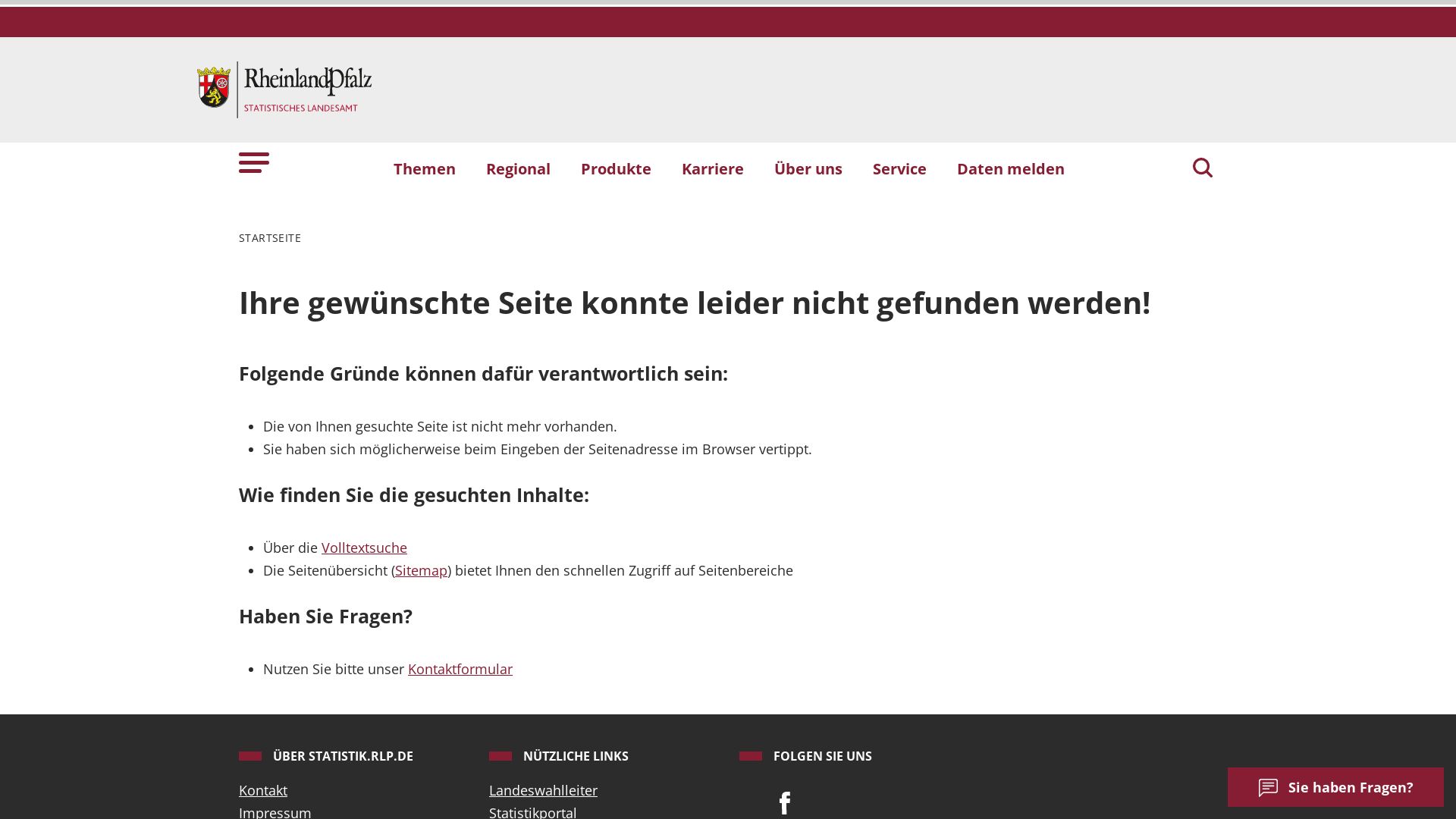Go to Startseite breadcrumb

[x=270, y=238]
